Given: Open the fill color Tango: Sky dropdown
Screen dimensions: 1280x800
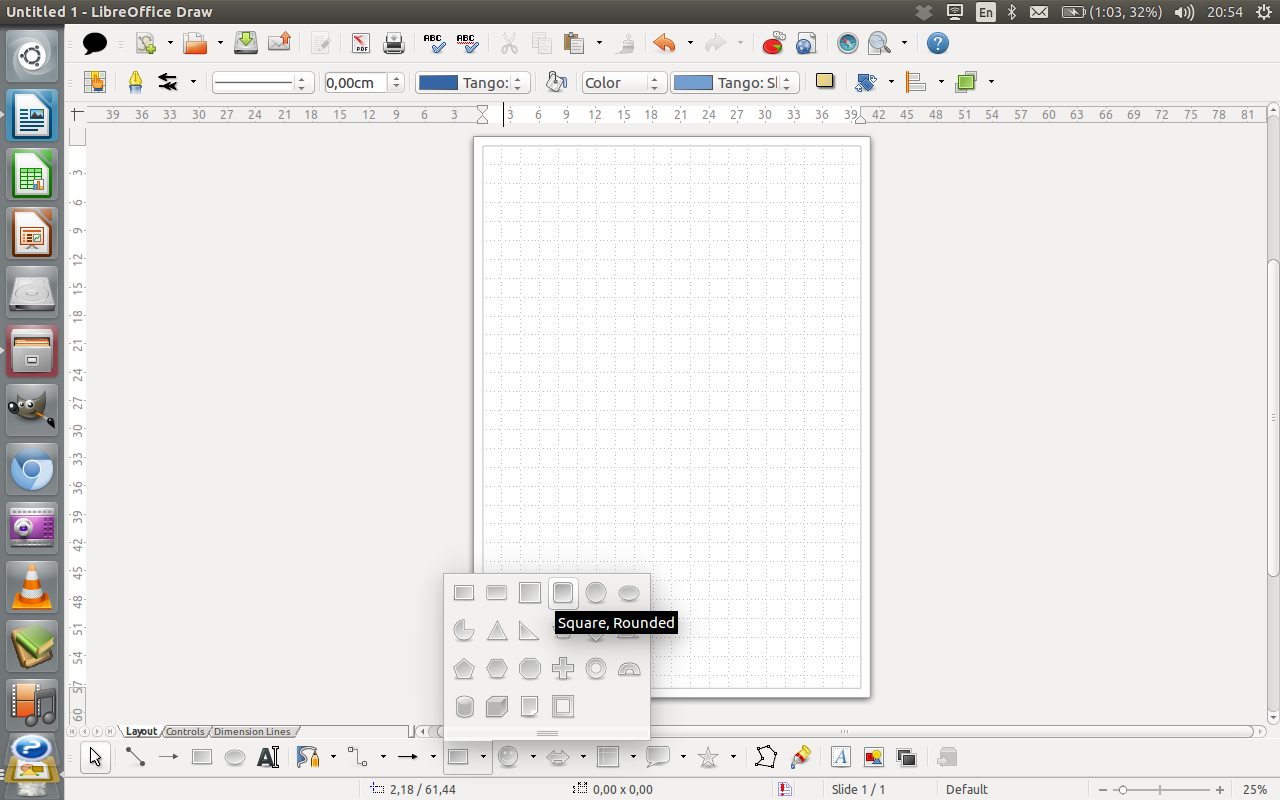Looking at the screenshot, I should [735, 83].
